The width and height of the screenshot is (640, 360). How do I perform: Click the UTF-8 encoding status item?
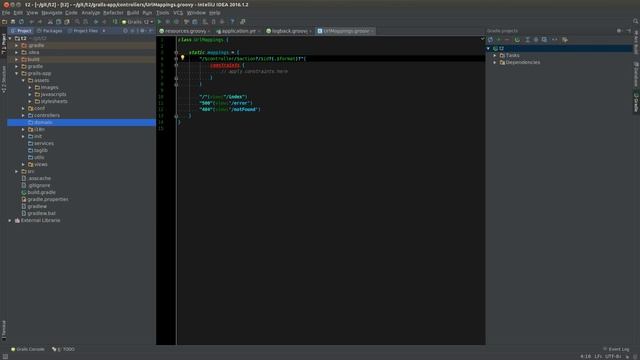point(613,356)
